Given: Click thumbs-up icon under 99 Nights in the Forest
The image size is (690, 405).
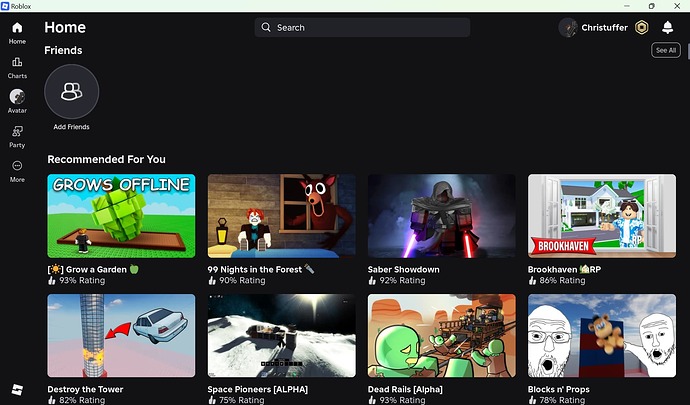Looking at the screenshot, I should (x=212, y=280).
